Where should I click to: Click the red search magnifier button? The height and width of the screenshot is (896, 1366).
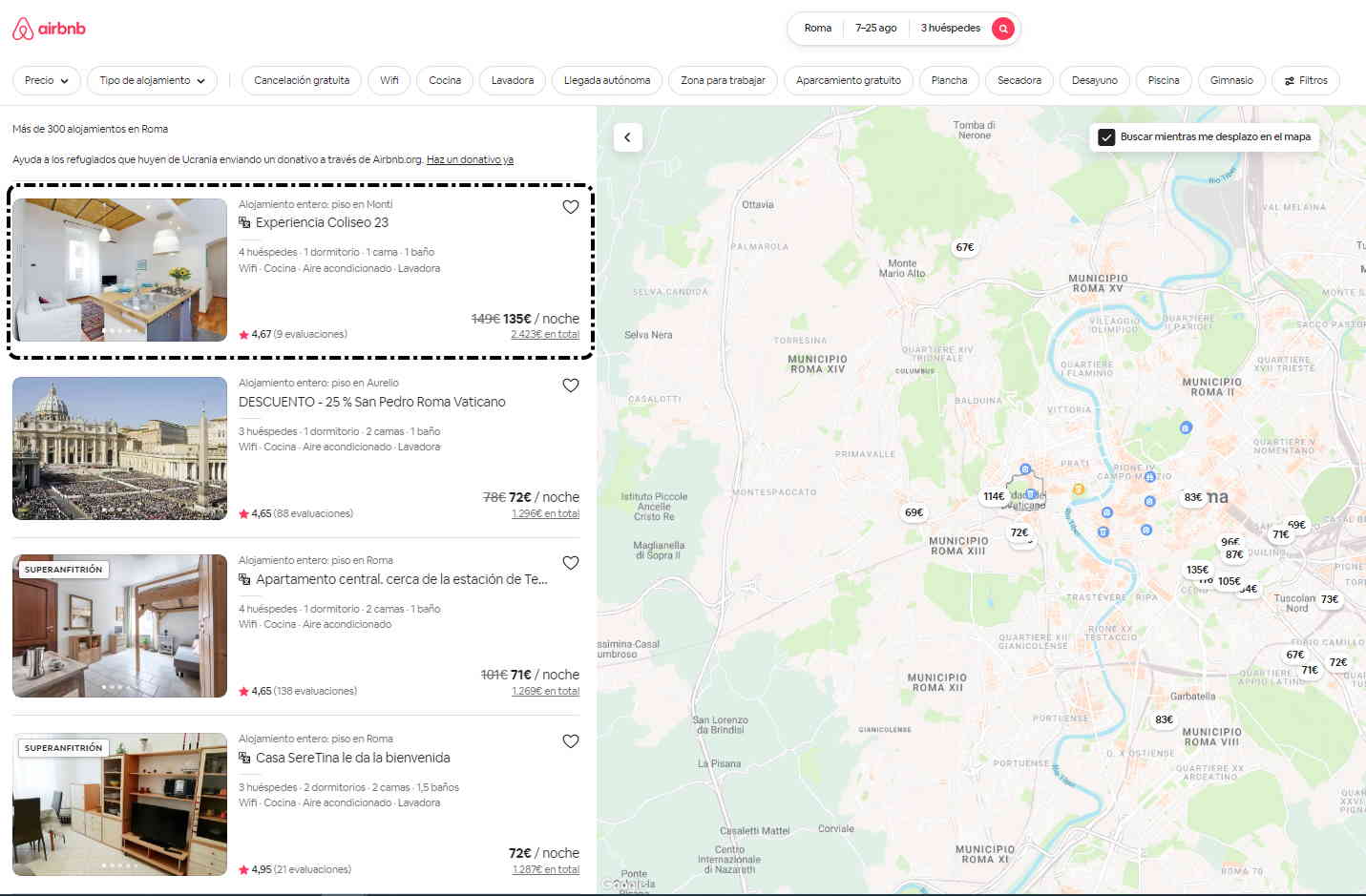tap(1002, 29)
